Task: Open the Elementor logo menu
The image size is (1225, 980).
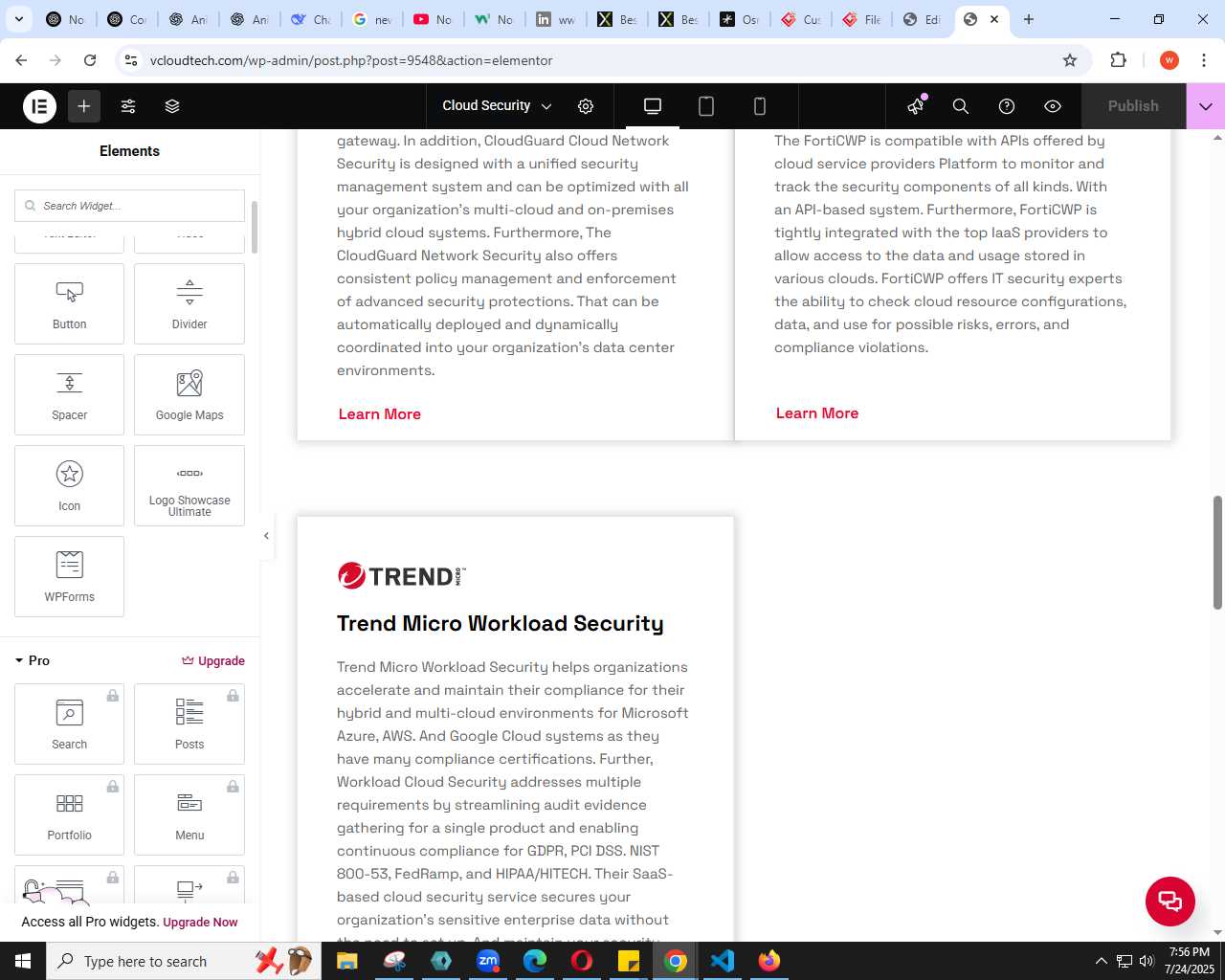Action: (40, 106)
